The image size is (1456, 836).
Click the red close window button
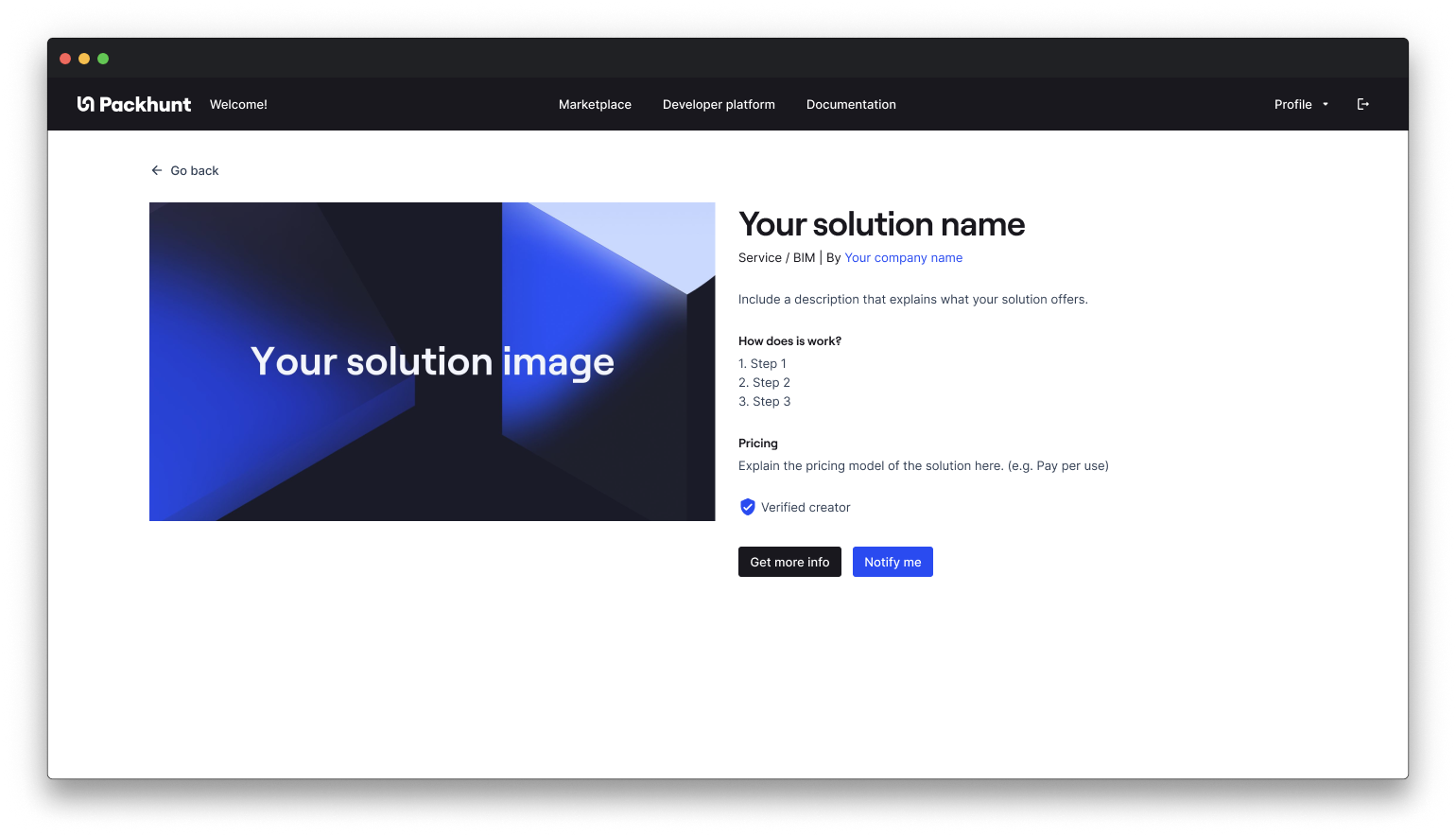(65, 59)
